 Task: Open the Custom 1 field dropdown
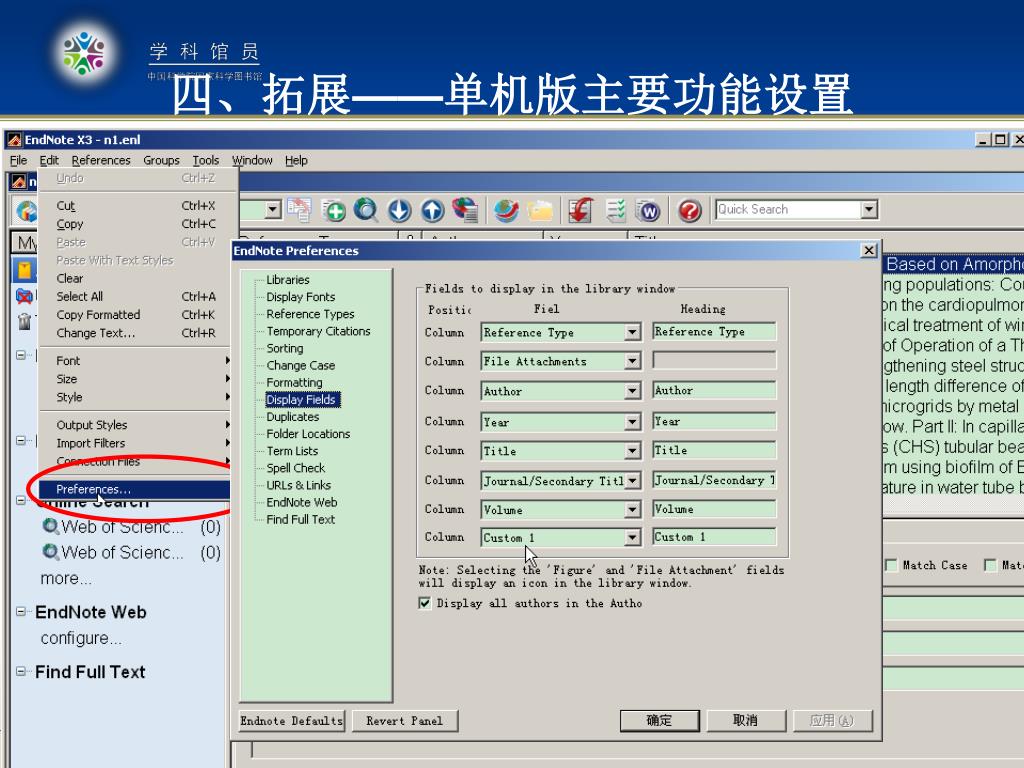click(632, 537)
